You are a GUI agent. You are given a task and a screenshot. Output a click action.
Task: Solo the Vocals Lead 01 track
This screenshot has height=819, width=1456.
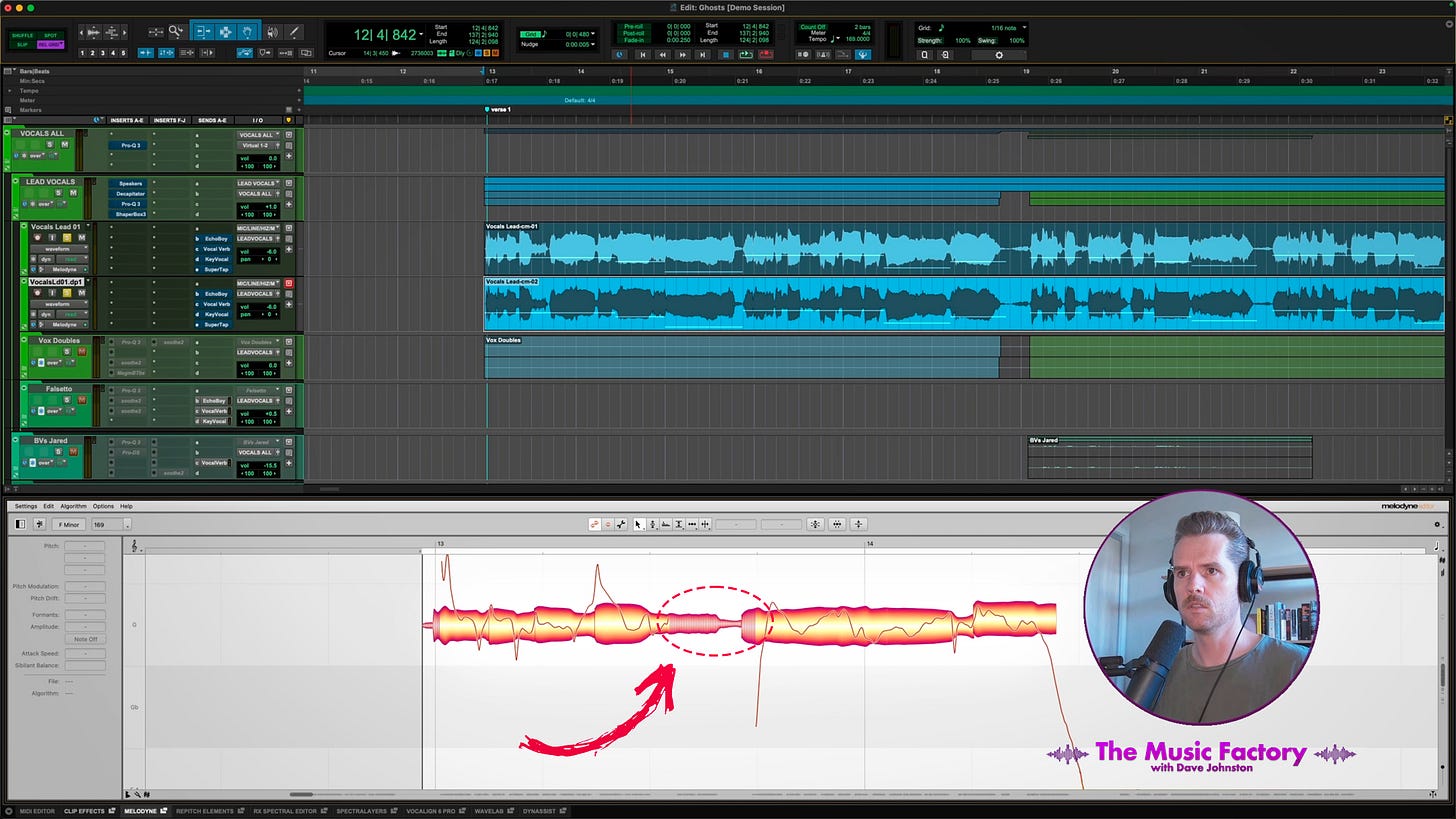click(67, 238)
